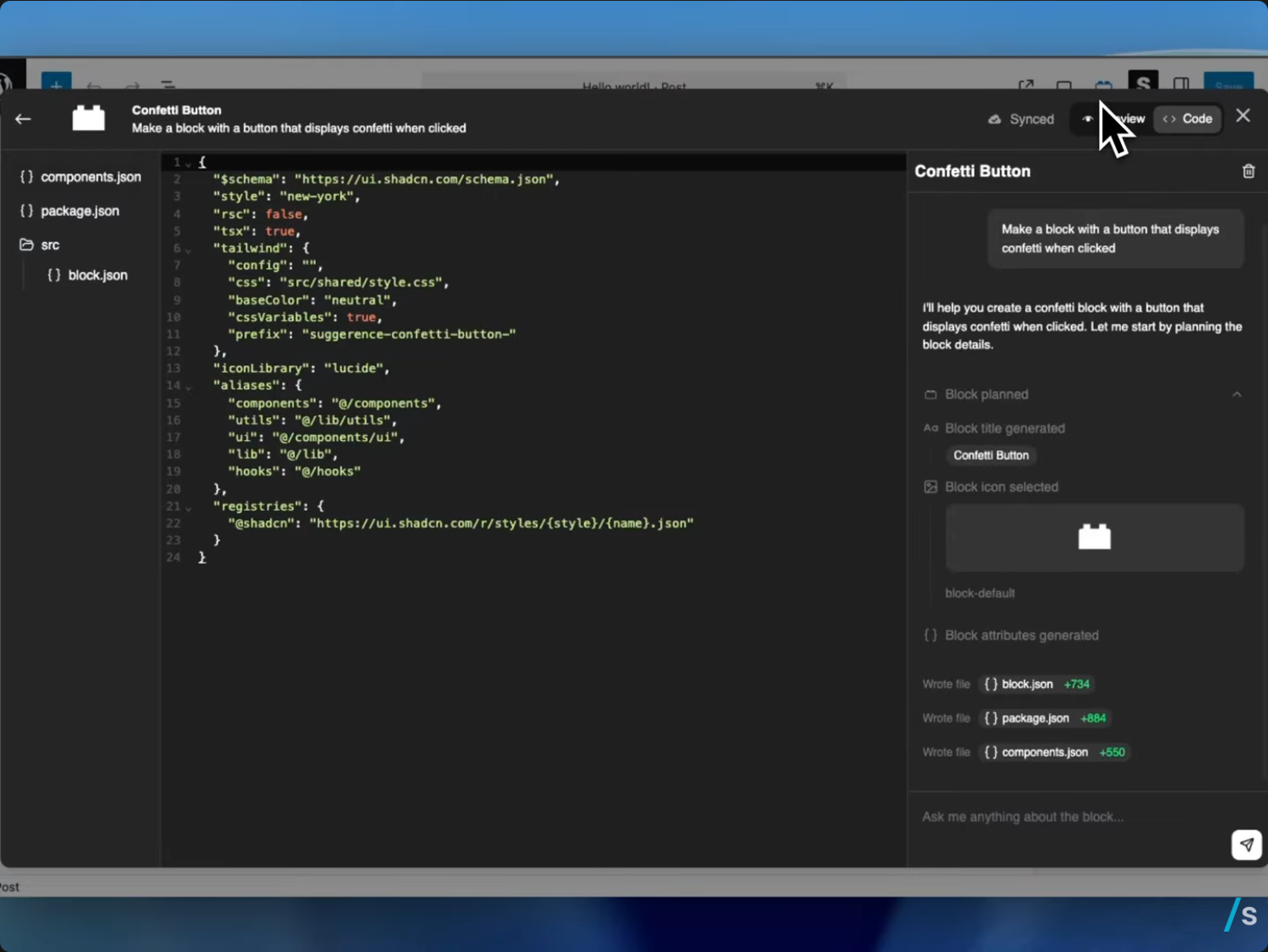Image resolution: width=1268 pixels, height=952 pixels.
Task: Close the Confetti Button editor with the X
Action: [1243, 116]
